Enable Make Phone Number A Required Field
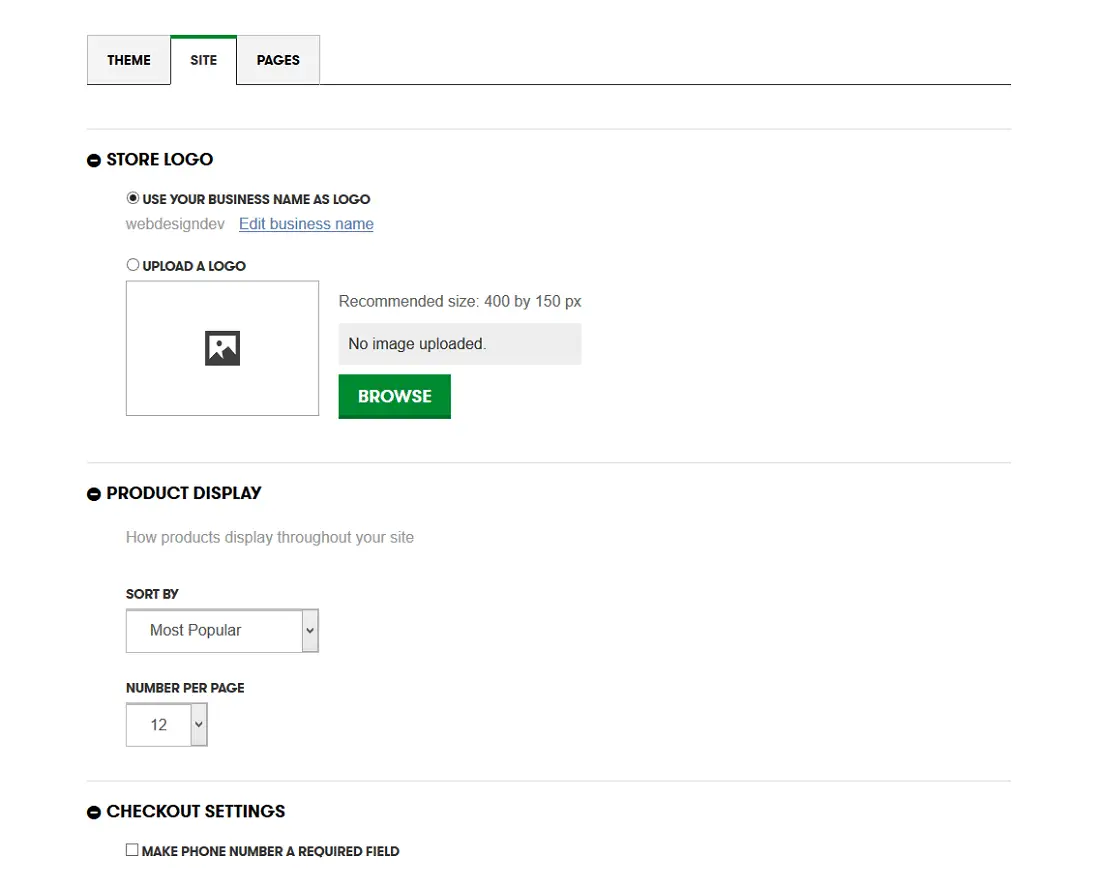Screen dimensions: 1100x887 click(x=132, y=850)
